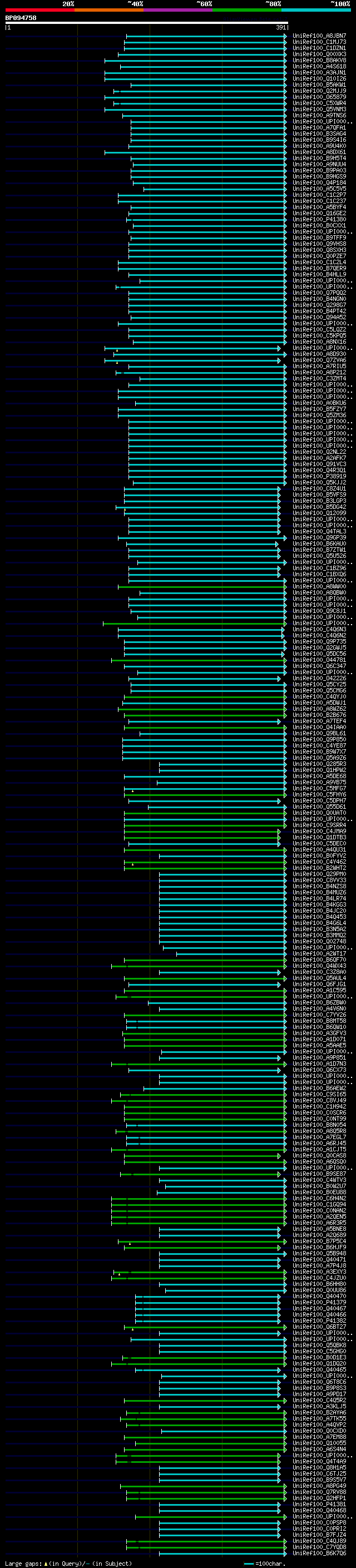Image resolution: width=356 pixels, height=1568 pixels.
Task: Select the query name BP094758
Action: click(x=21, y=18)
